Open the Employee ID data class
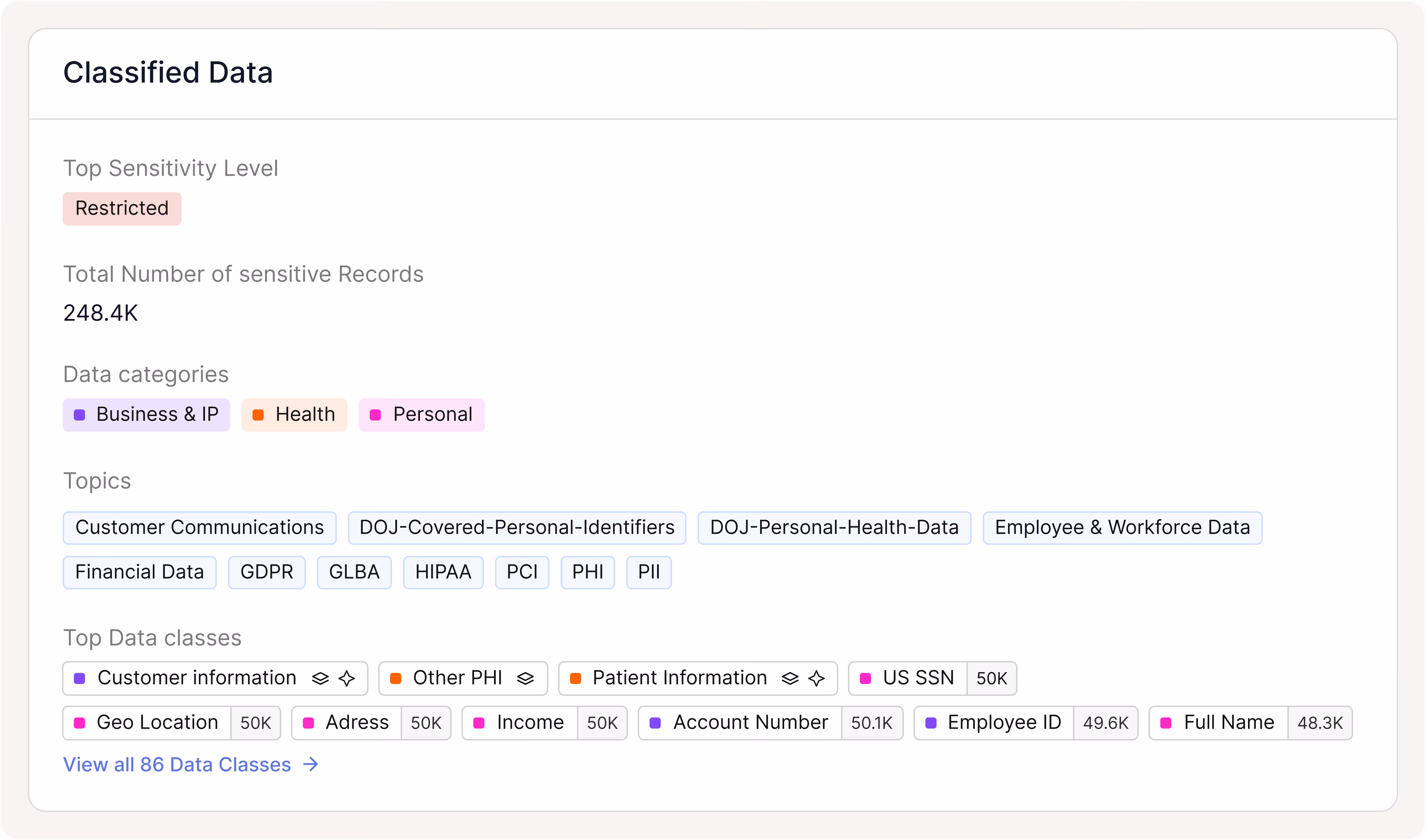 (1004, 723)
